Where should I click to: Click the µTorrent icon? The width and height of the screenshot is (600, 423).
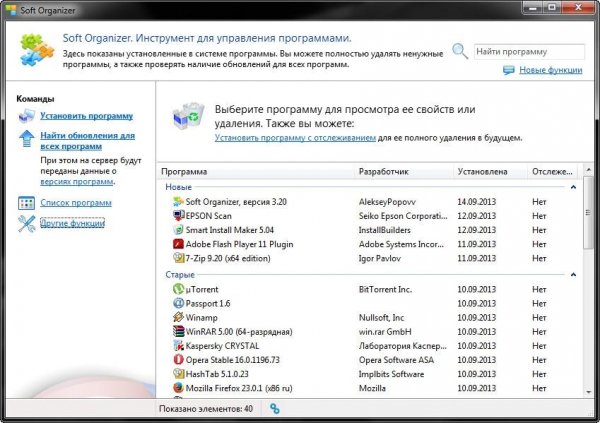click(178, 289)
